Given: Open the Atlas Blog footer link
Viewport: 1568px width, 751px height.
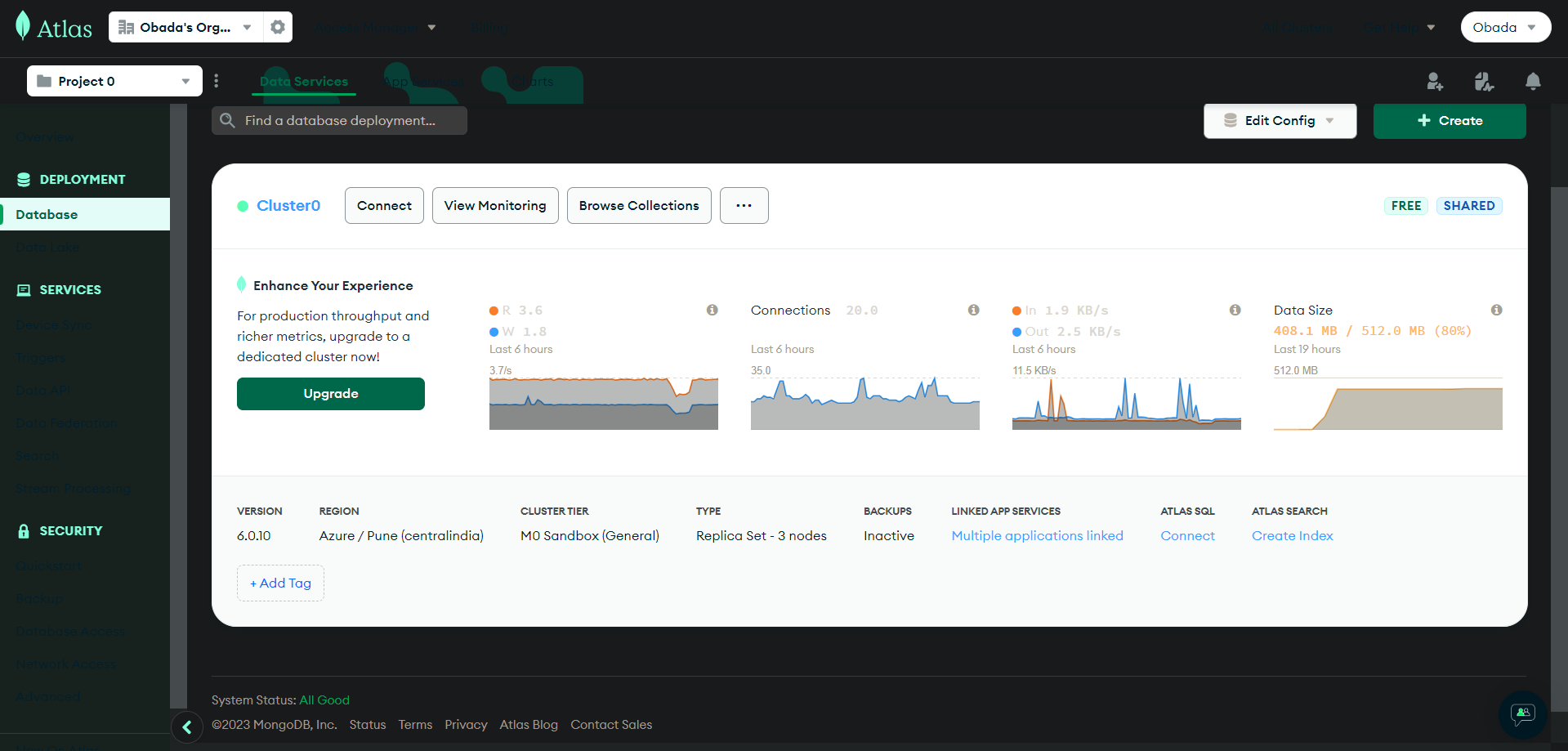Looking at the screenshot, I should (529, 725).
